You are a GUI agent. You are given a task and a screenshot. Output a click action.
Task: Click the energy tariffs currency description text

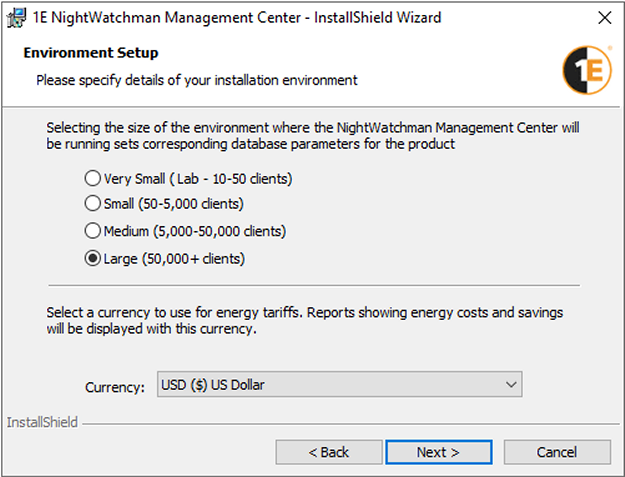(x=304, y=320)
